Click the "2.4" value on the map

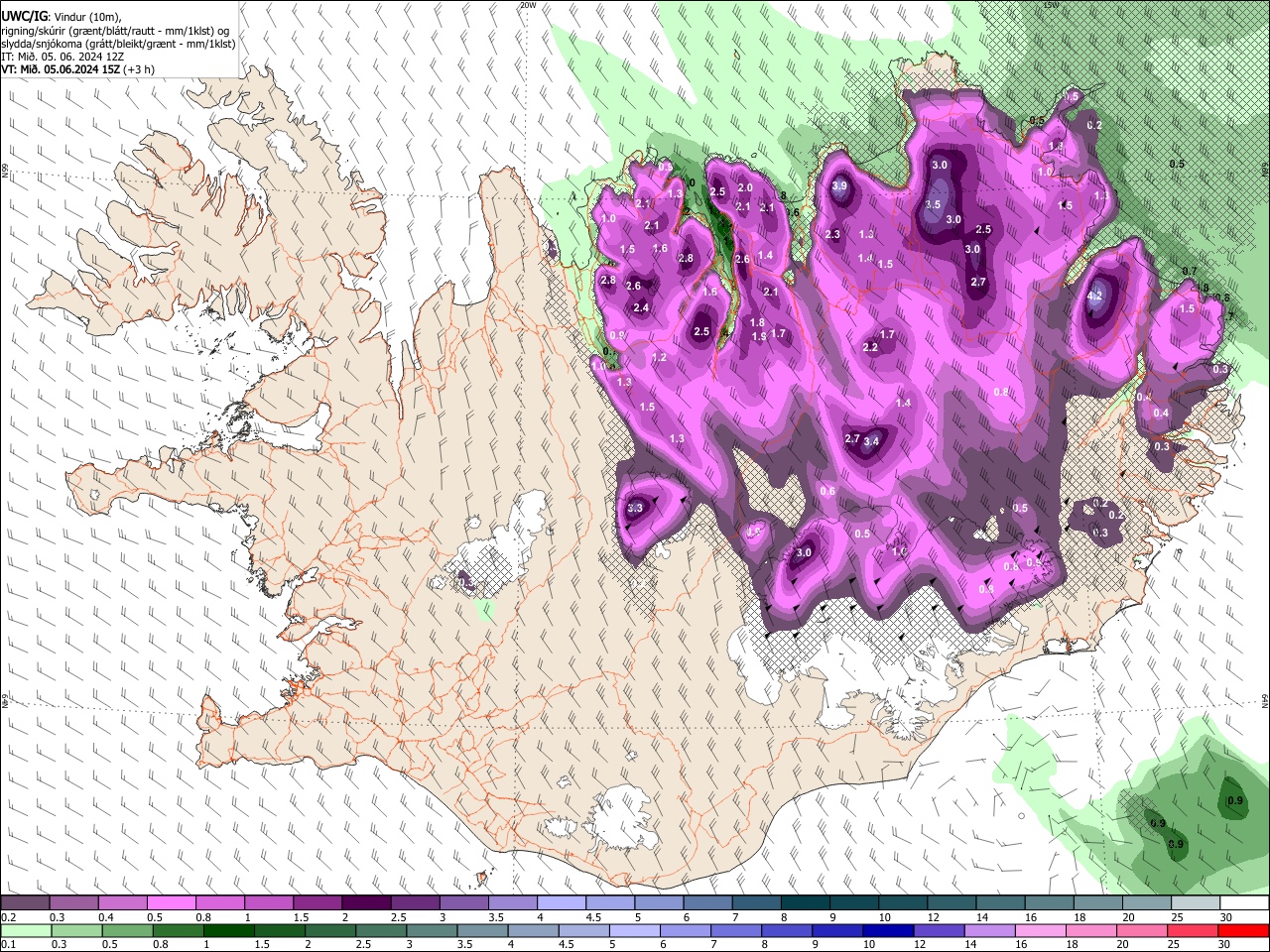pos(641,307)
